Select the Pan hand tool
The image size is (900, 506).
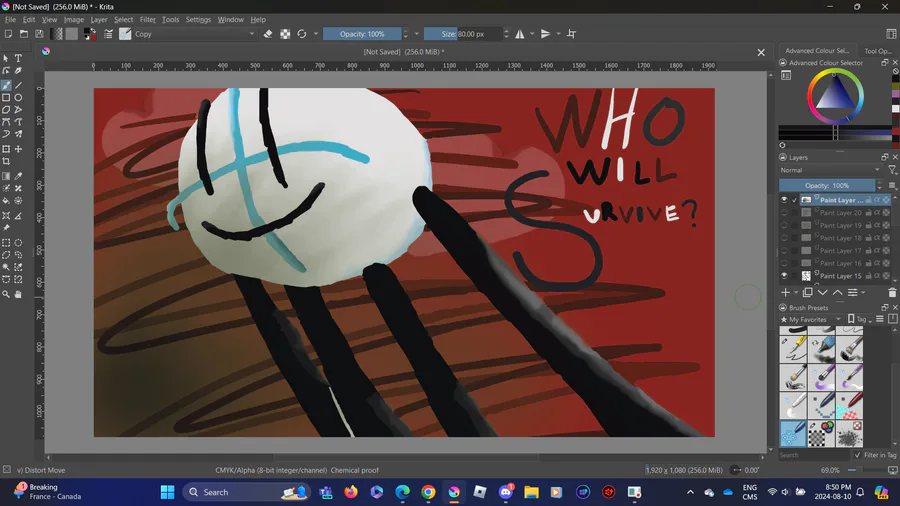click(18, 294)
